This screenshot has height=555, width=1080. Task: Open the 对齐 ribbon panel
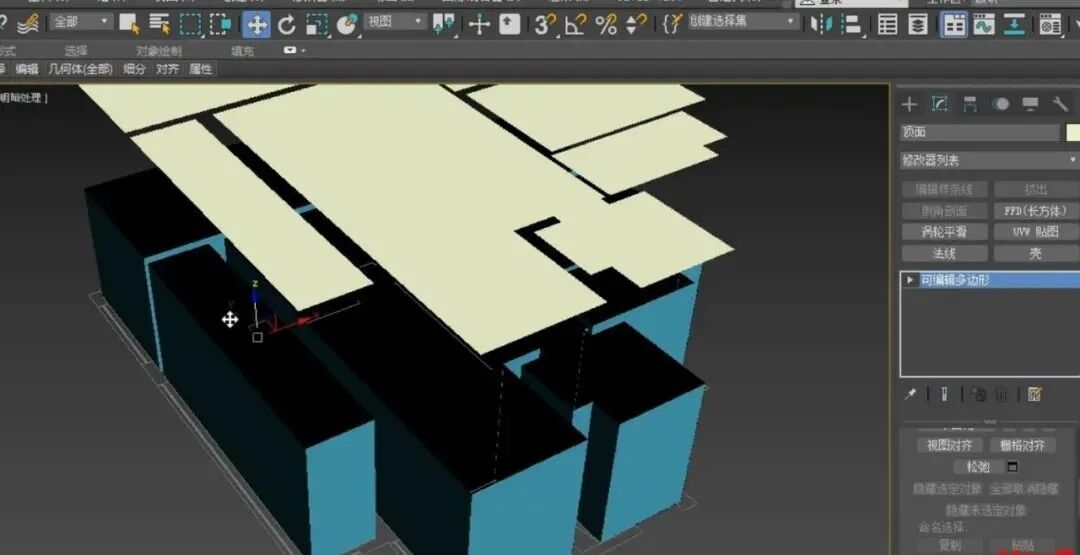coord(167,69)
